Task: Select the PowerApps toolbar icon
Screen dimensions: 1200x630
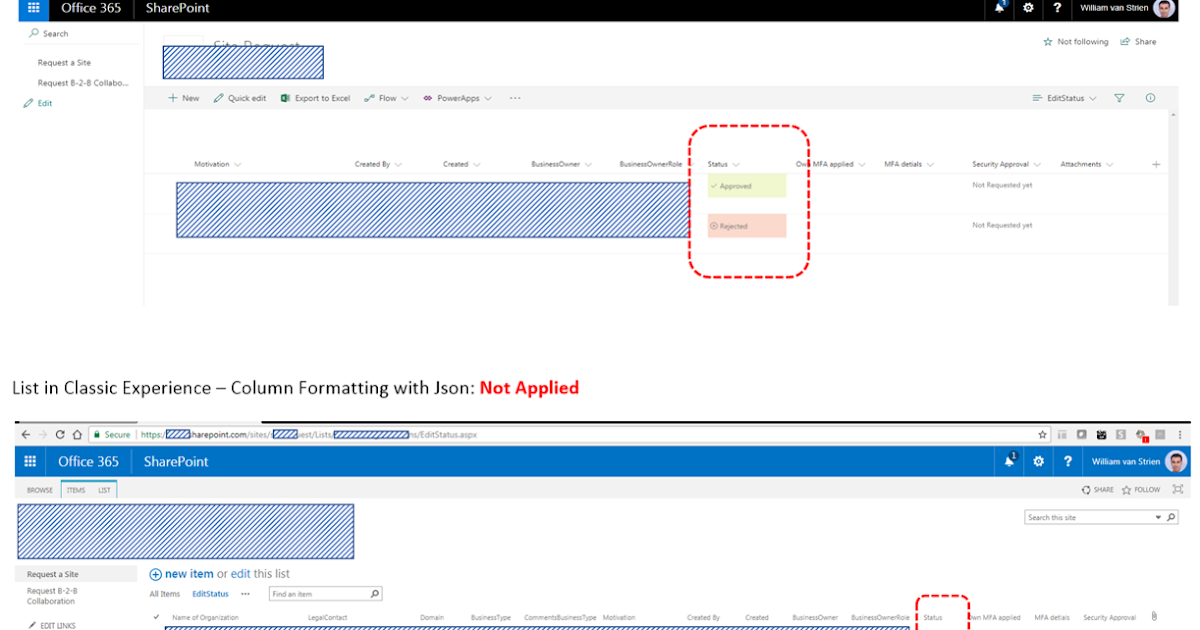Action: tap(456, 98)
